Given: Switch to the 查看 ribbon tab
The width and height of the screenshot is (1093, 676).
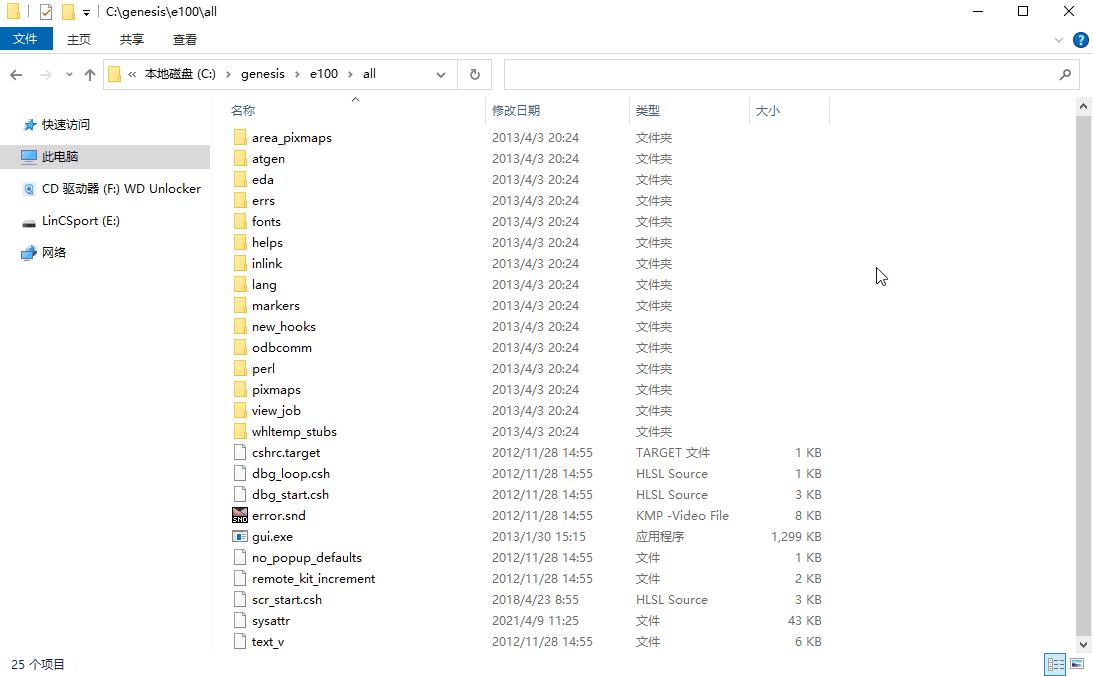Looking at the screenshot, I should click(x=185, y=39).
